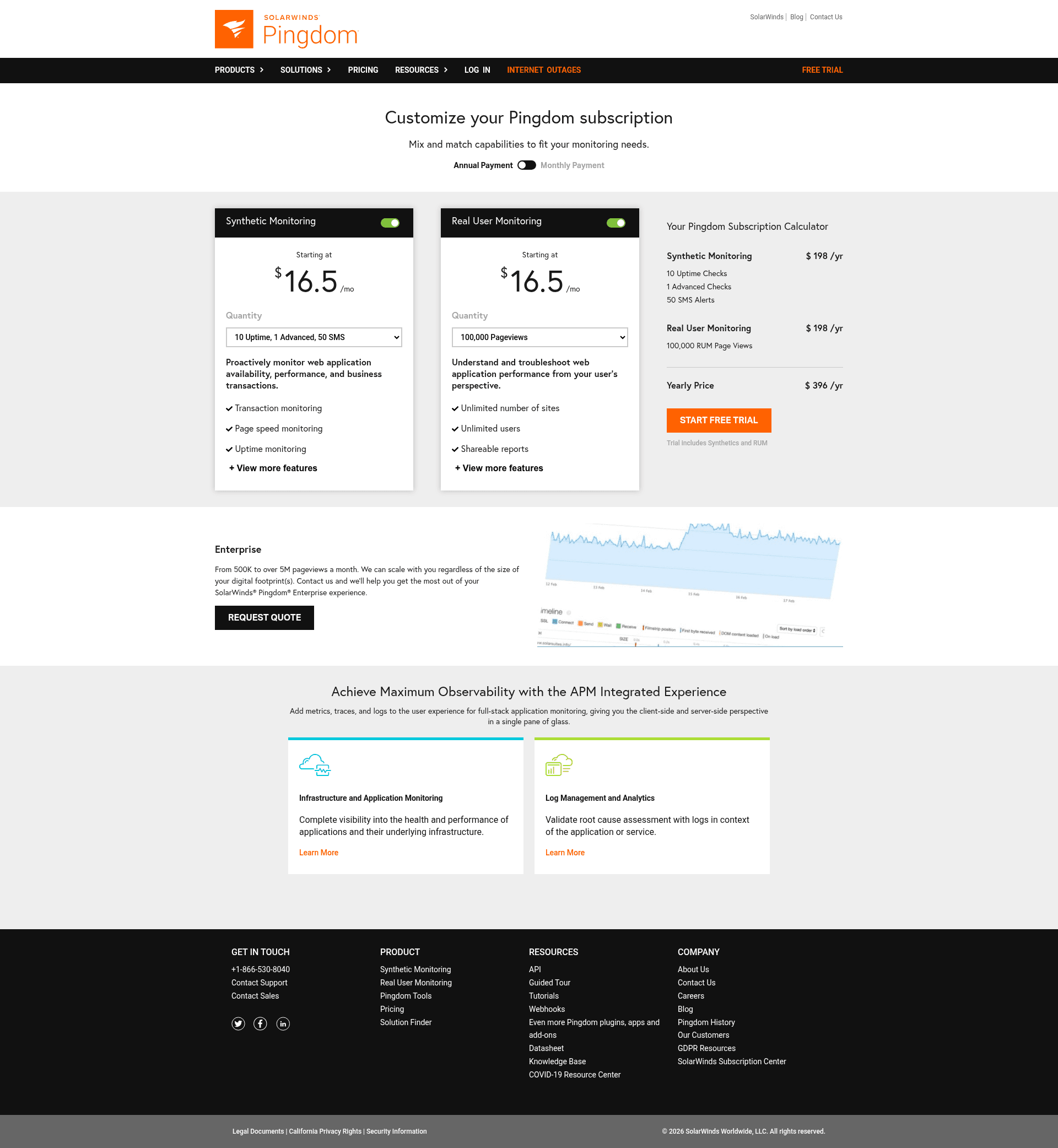Open the Facebook social icon in footer
Image resolution: width=1058 pixels, height=1148 pixels.
tap(261, 1024)
